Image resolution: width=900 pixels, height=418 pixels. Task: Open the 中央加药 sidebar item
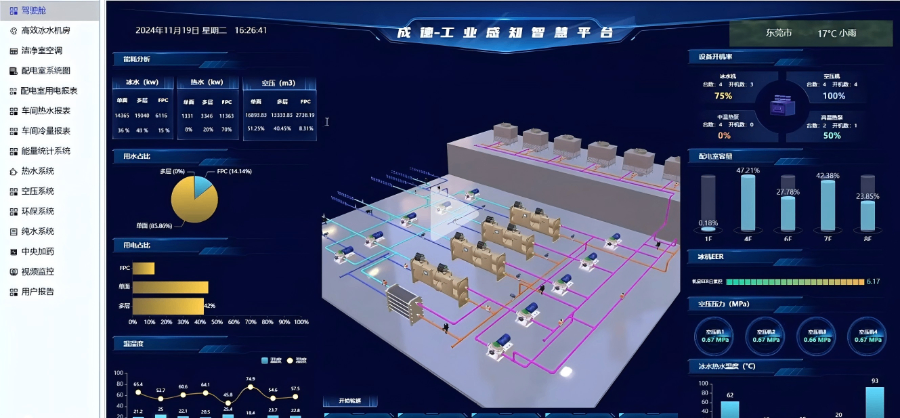coord(38,251)
